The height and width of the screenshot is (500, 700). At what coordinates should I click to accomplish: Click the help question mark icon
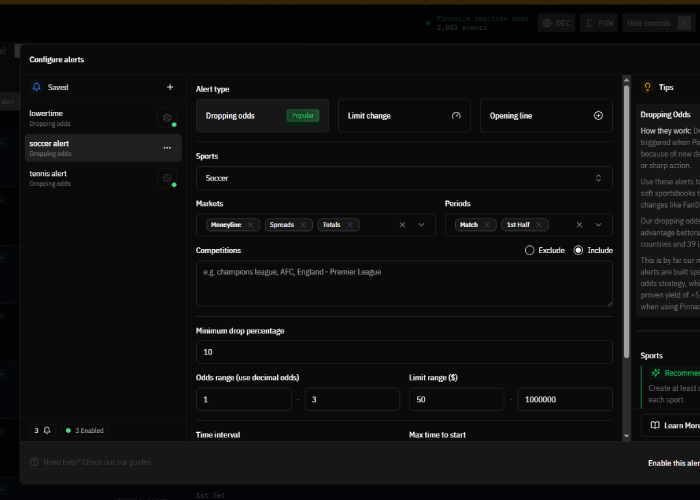click(34, 462)
